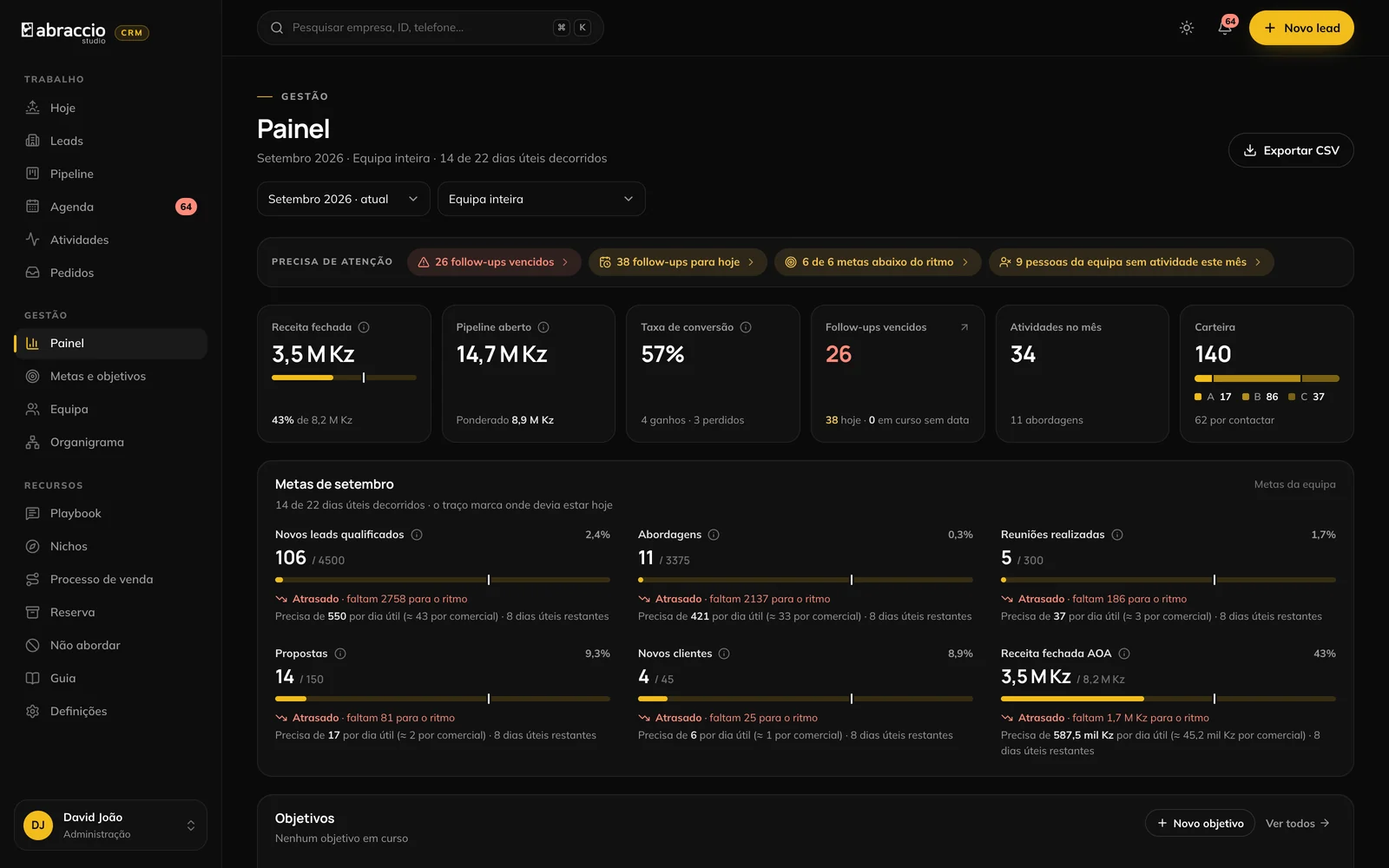Expand the Equipa inteira dropdown
1389x868 pixels.
(x=542, y=199)
